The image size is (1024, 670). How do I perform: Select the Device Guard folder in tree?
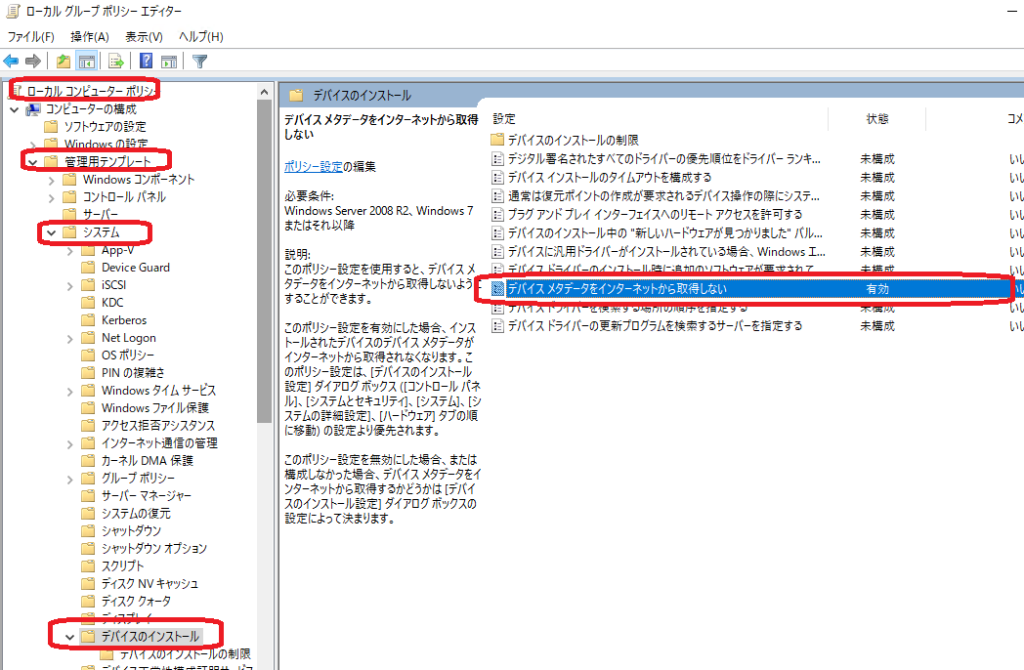coord(135,267)
